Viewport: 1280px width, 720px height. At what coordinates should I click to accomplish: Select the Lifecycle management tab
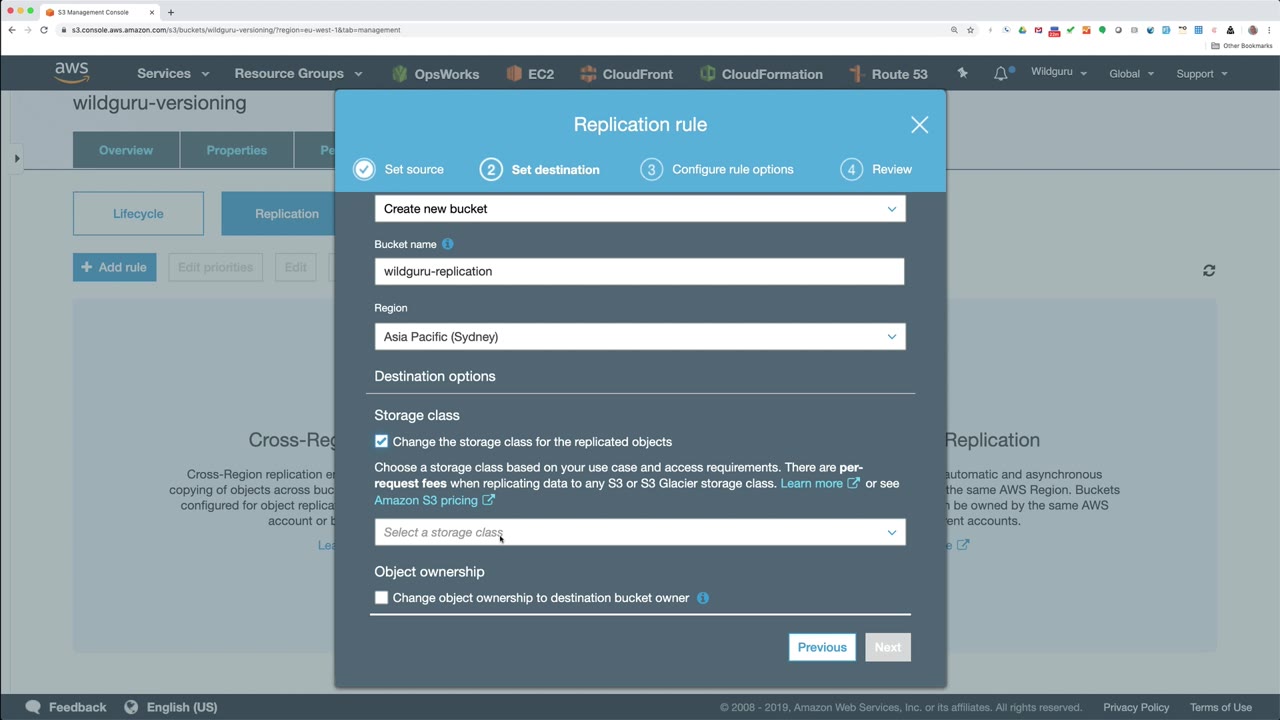[138, 214]
